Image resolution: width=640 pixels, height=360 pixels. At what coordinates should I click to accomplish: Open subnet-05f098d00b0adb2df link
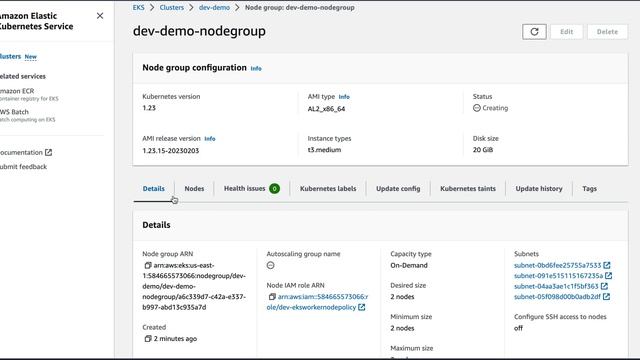point(557,297)
